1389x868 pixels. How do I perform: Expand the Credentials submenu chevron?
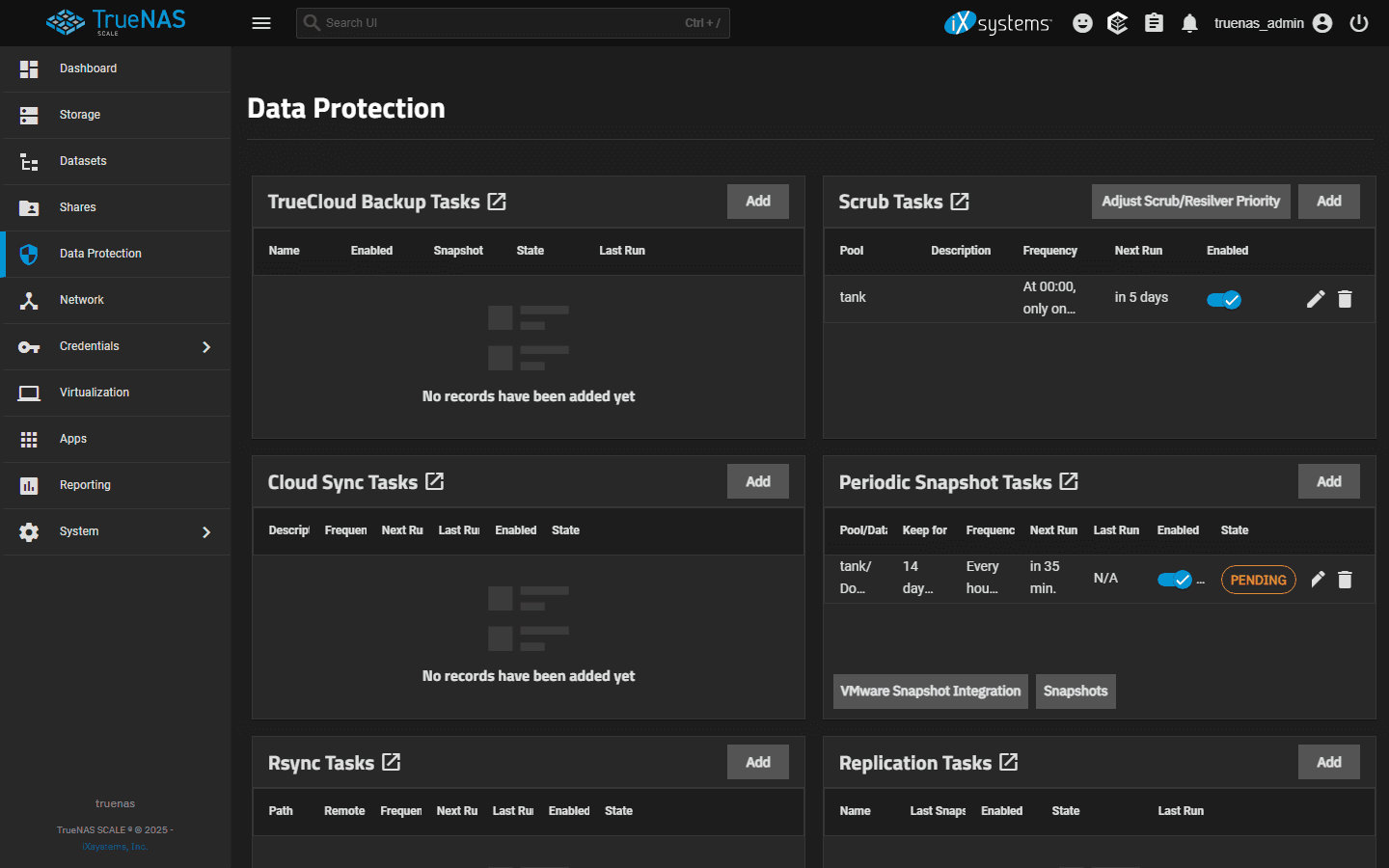pyautogui.click(x=205, y=347)
